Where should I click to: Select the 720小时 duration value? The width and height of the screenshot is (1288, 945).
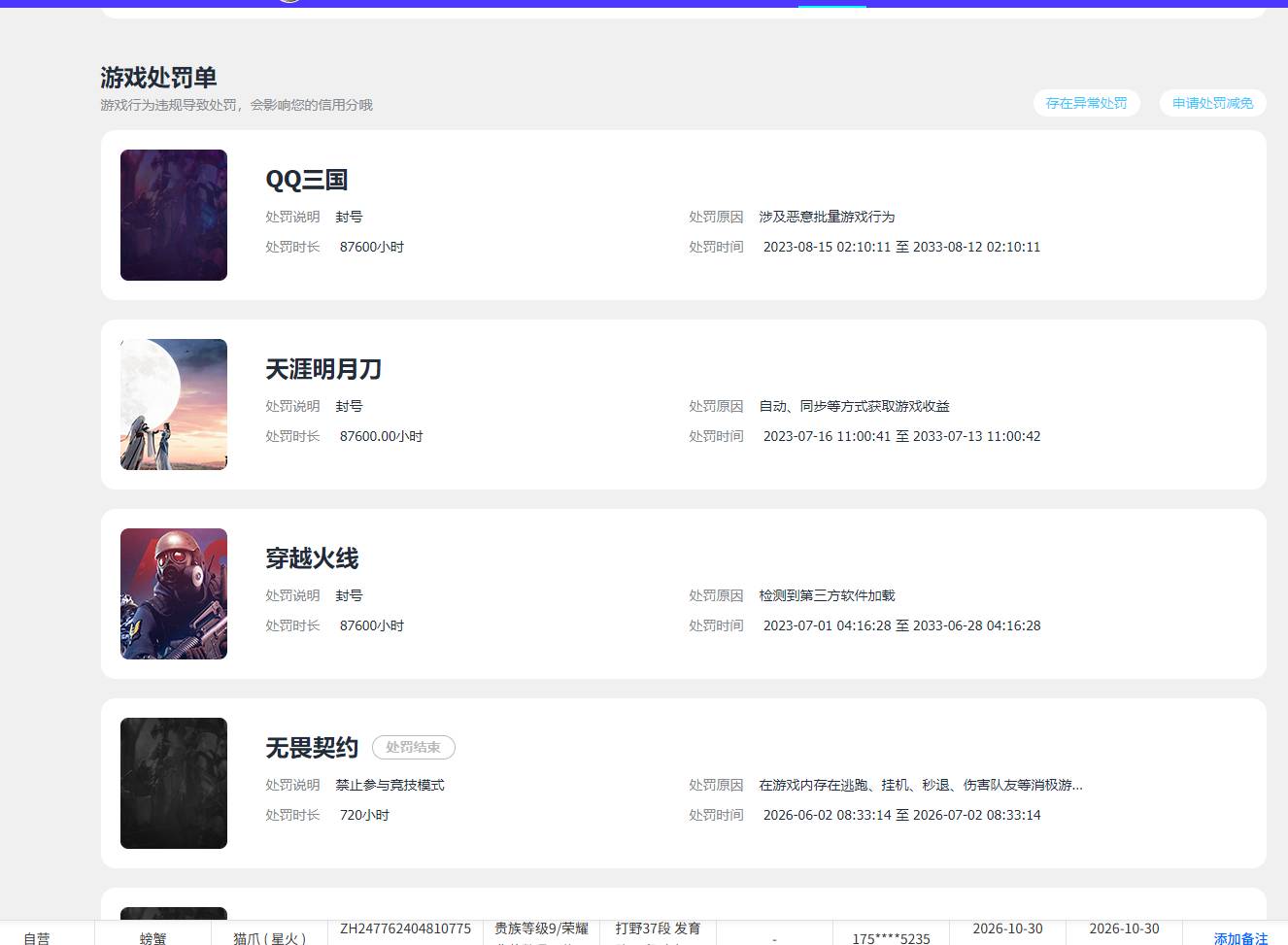click(x=364, y=815)
